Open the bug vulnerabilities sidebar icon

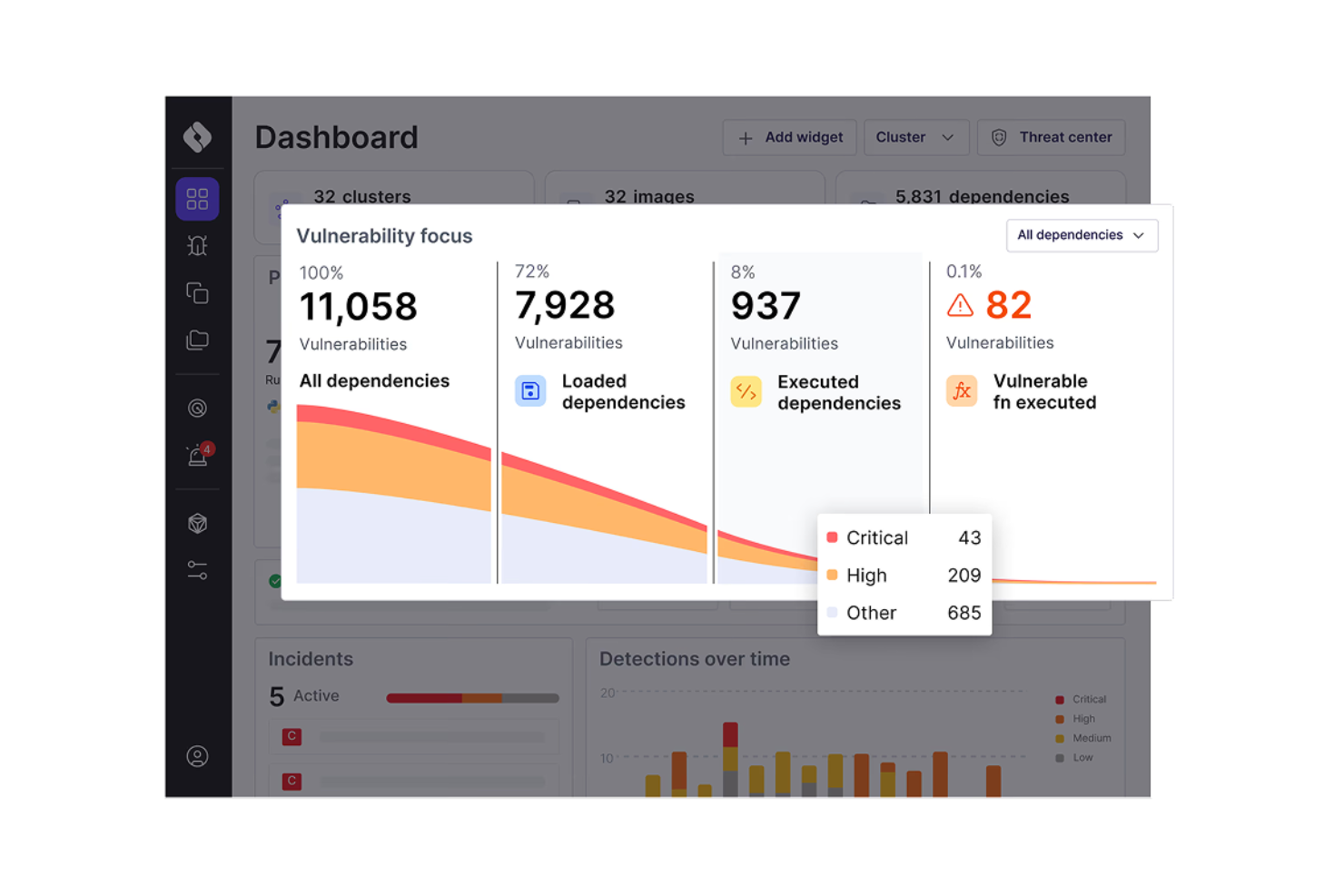197,246
